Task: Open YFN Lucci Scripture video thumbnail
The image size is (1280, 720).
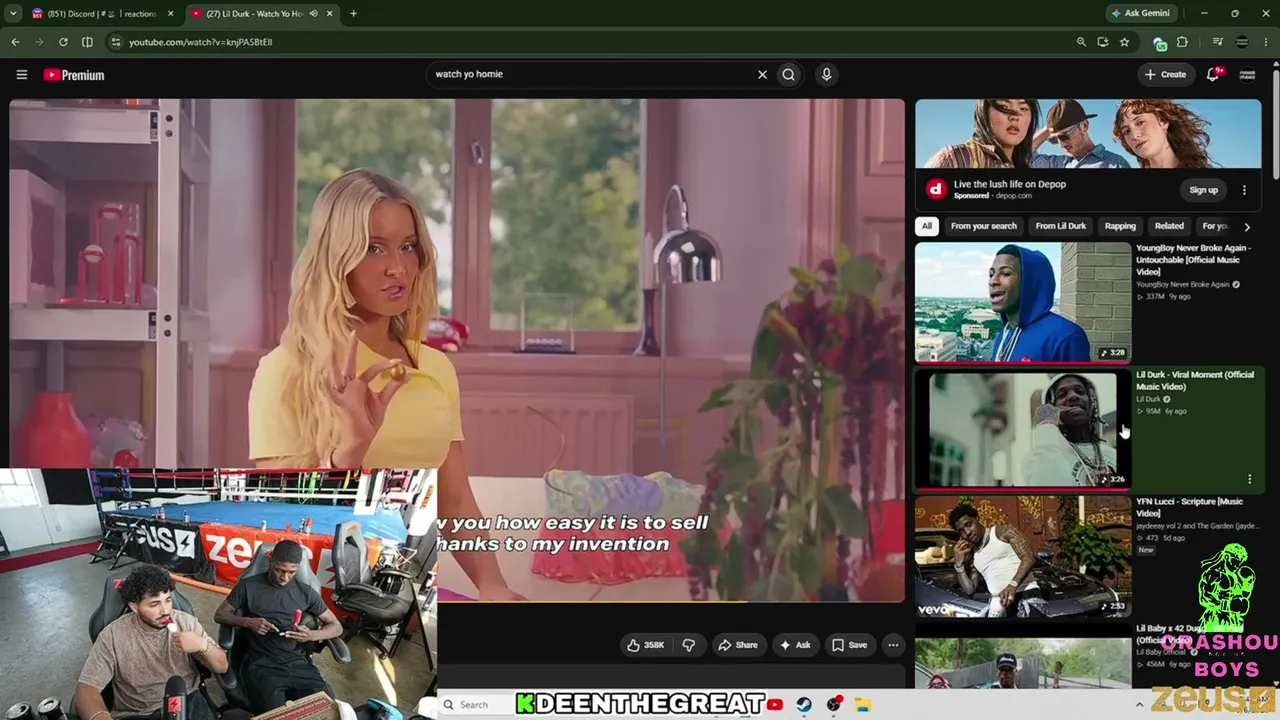Action: tap(1022, 556)
